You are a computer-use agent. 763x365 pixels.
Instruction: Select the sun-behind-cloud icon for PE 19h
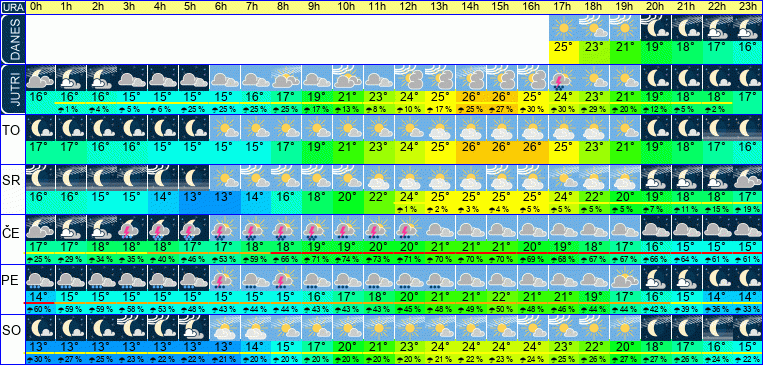coord(625,278)
